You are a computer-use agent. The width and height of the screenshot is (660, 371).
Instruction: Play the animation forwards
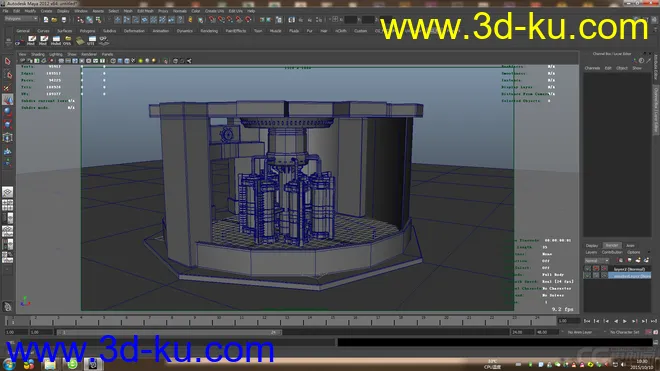(625, 321)
